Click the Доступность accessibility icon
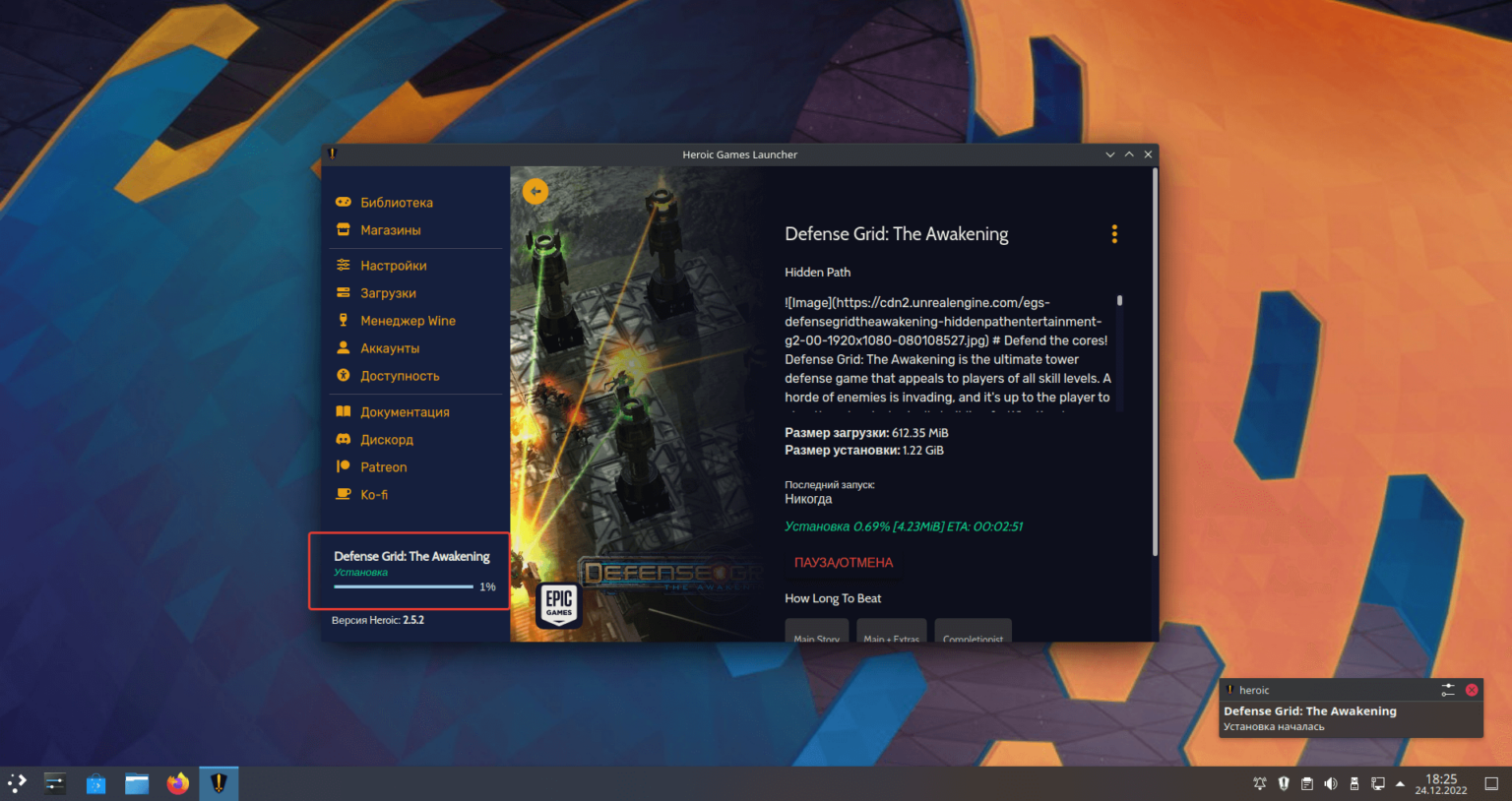1512x801 pixels. [344, 376]
